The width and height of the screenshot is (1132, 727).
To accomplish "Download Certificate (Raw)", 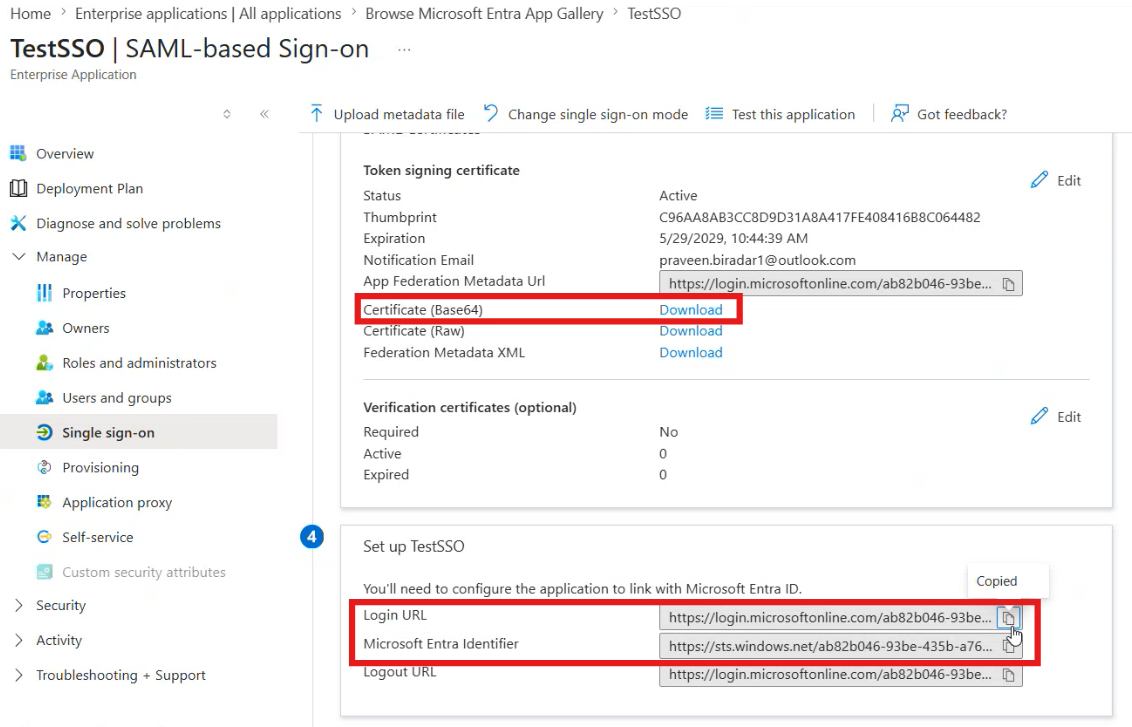I will (690, 331).
